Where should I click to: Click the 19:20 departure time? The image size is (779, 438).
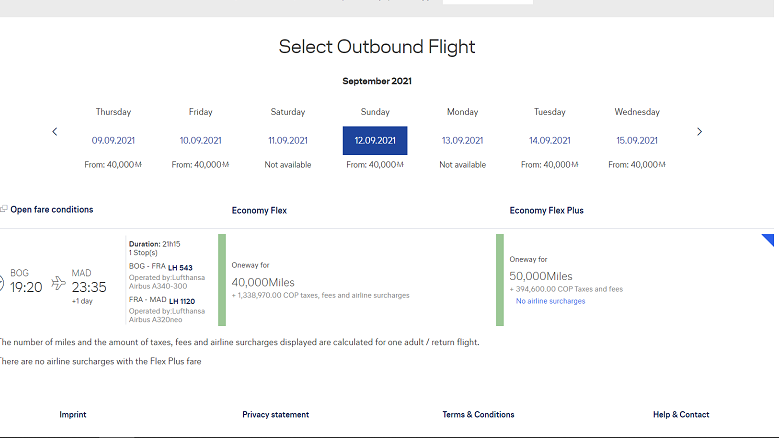pyautogui.click(x=26, y=287)
